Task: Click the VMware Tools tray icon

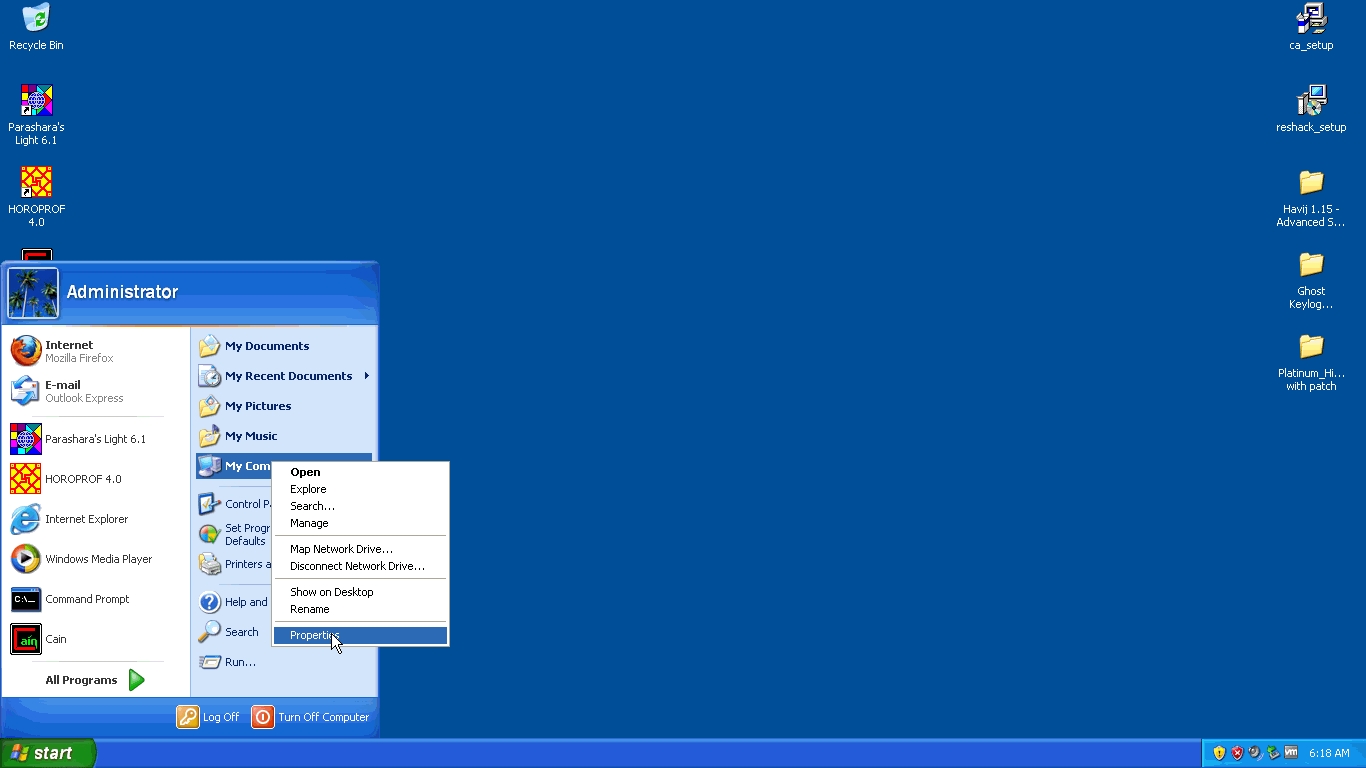Action: click(x=1290, y=752)
